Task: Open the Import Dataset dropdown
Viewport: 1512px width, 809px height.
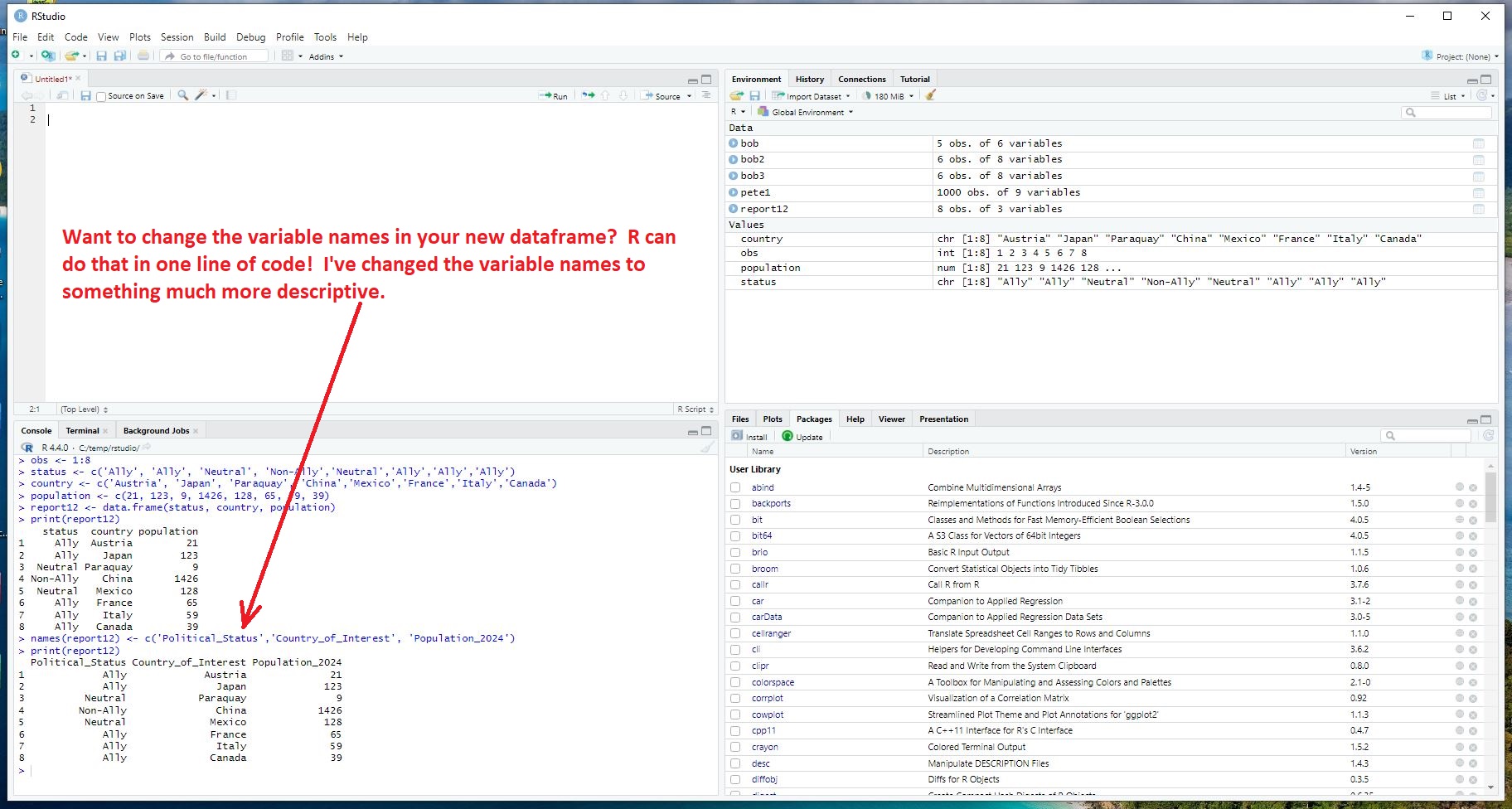Action: point(812,96)
